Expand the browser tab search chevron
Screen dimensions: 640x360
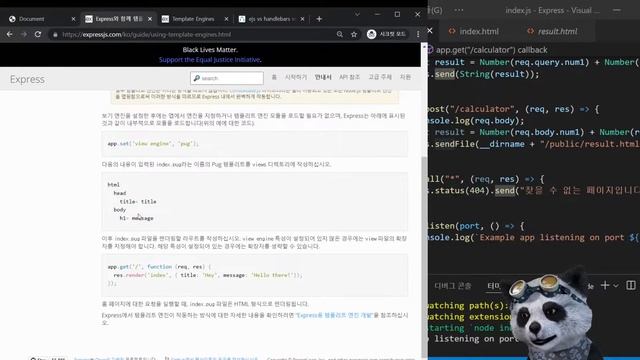[x=357, y=14]
